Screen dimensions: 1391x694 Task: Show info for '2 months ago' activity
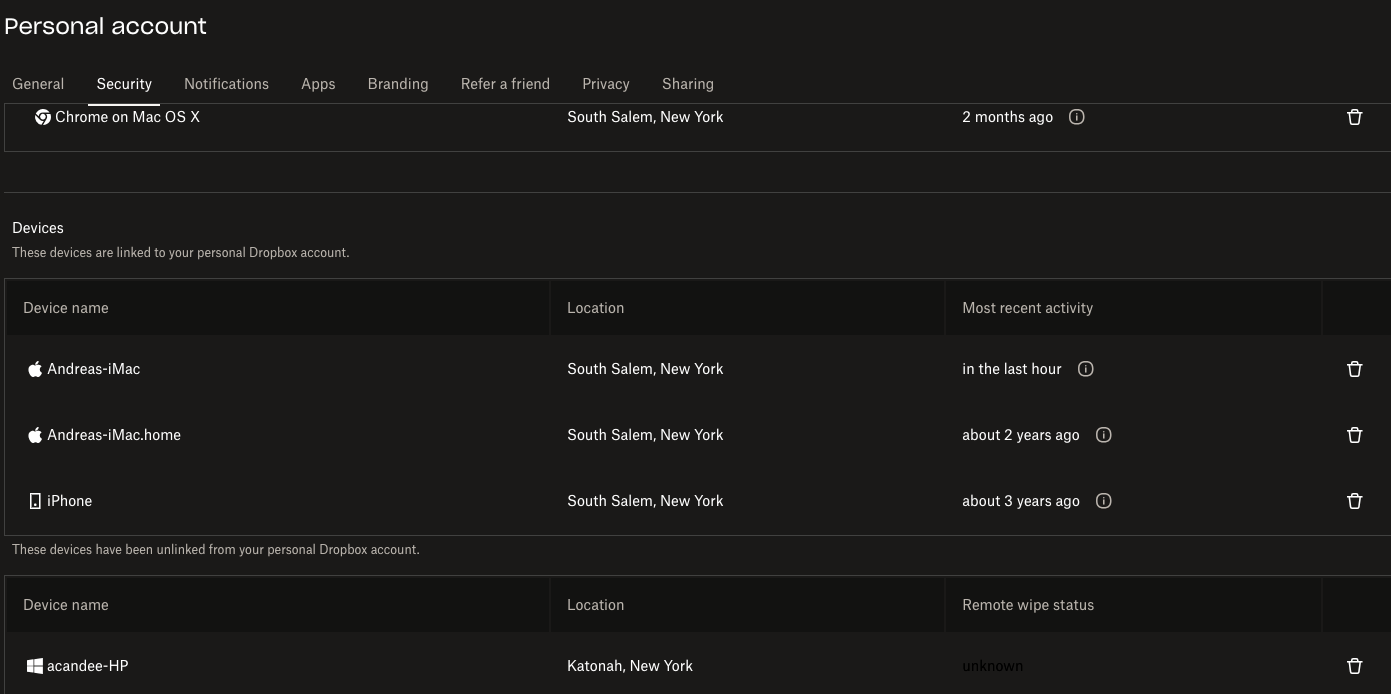click(x=1076, y=117)
